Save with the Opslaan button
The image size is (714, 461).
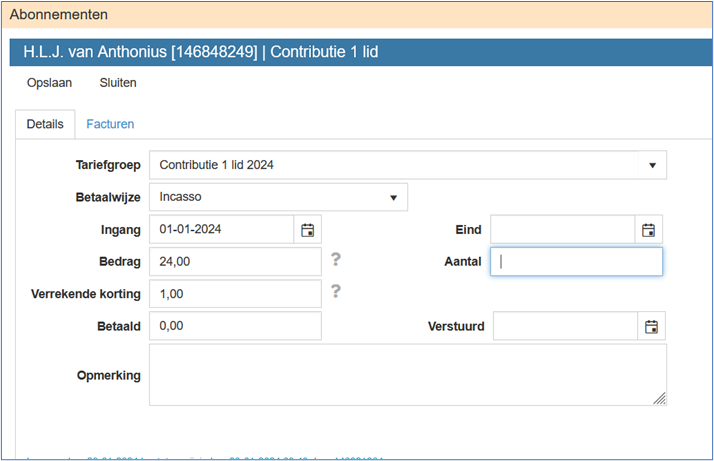click(x=49, y=83)
